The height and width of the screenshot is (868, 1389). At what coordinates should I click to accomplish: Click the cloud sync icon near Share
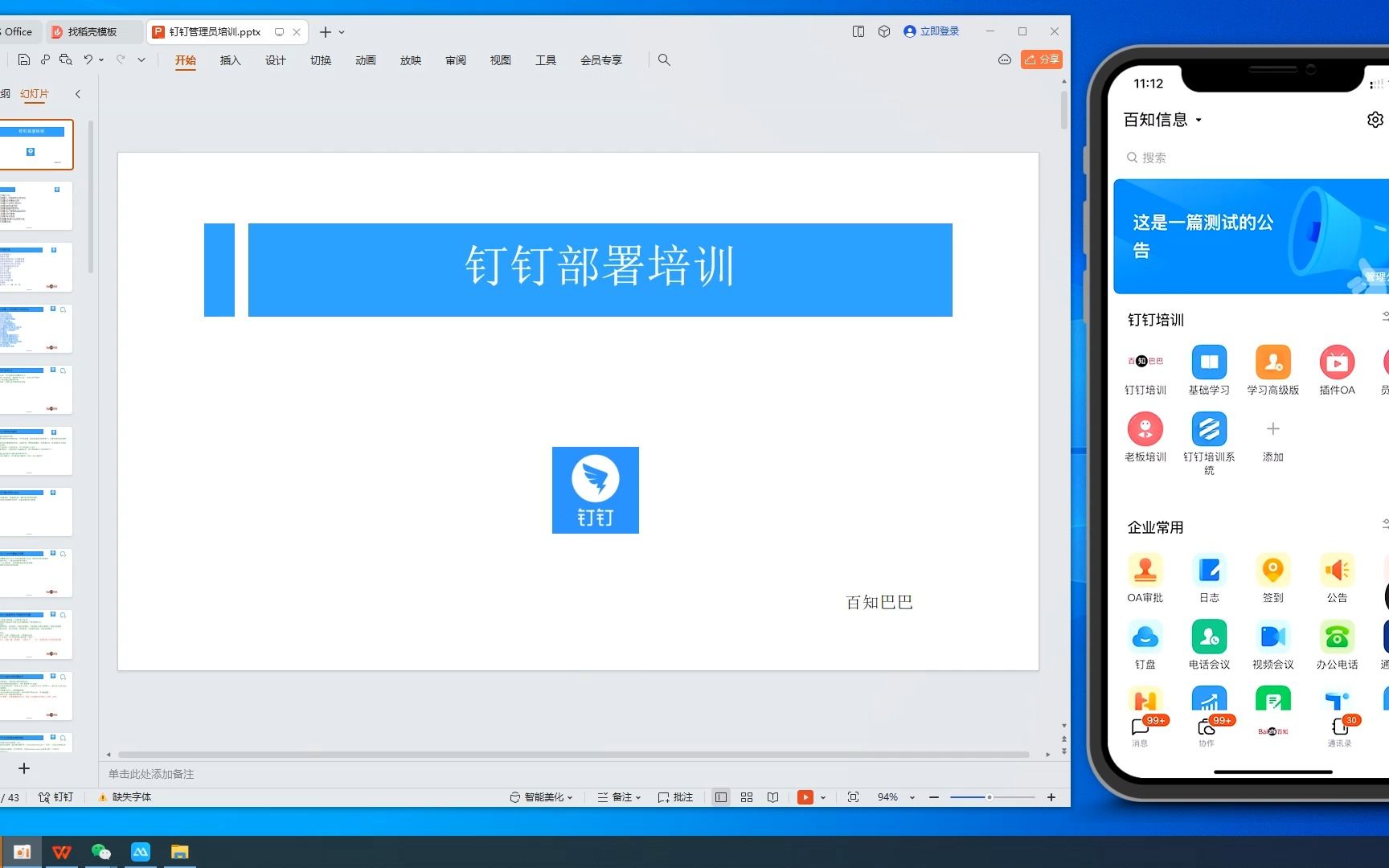click(1005, 59)
